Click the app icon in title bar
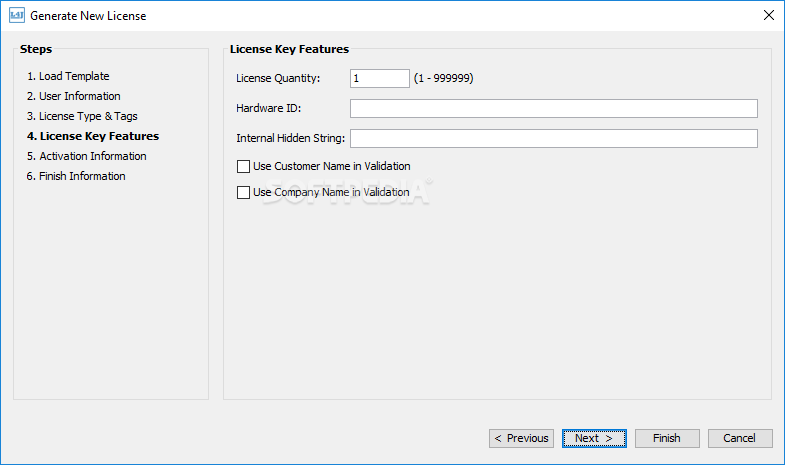This screenshot has width=785, height=465. (x=17, y=16)
